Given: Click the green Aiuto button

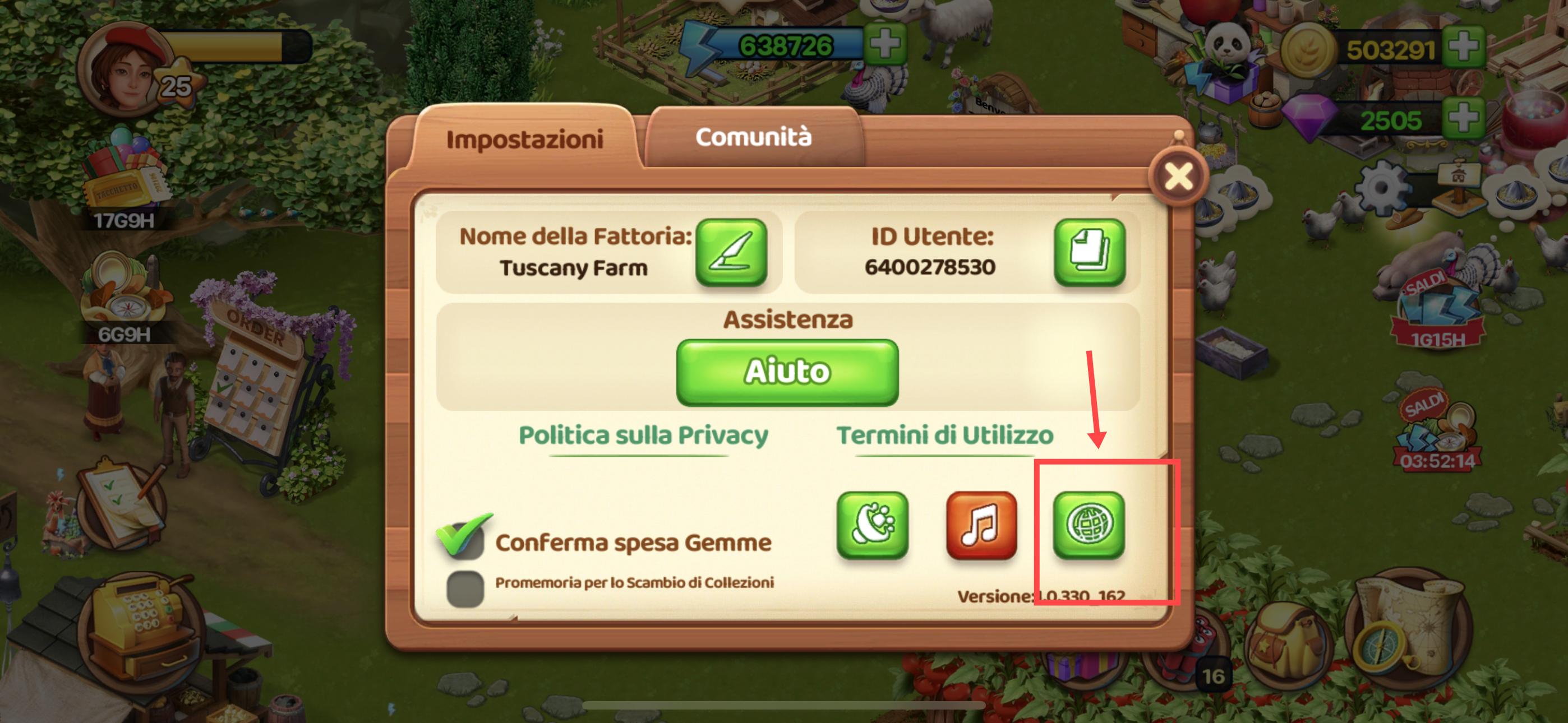Looking at the screenshot, I should tap(787, 372).
